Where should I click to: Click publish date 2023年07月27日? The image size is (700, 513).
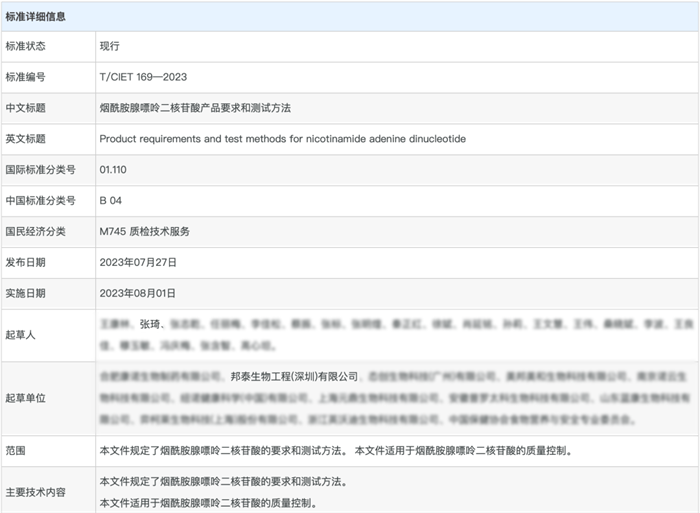click(138, 263)
